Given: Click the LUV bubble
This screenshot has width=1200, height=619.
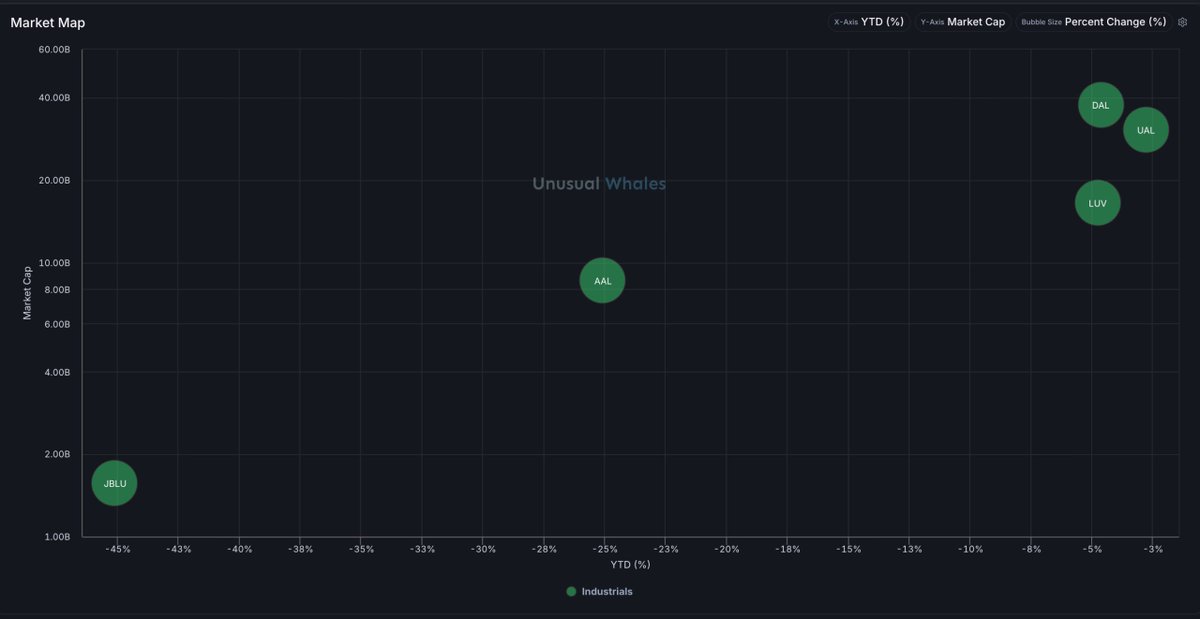Looking at the screenshot, I should (1097, 203).
